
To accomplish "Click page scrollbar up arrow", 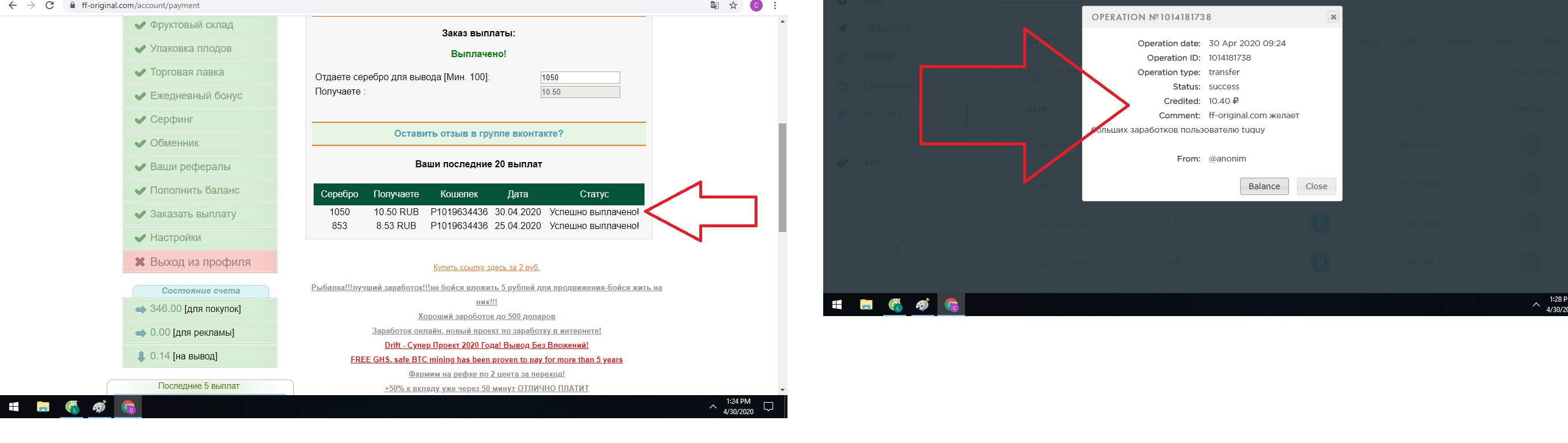I will [783, 21].
